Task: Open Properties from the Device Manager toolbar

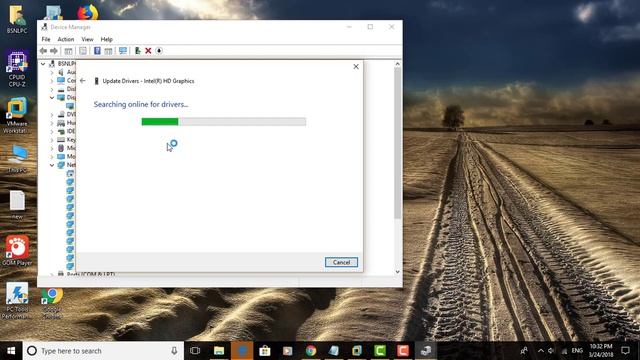Action: click(x=83, y=51)
